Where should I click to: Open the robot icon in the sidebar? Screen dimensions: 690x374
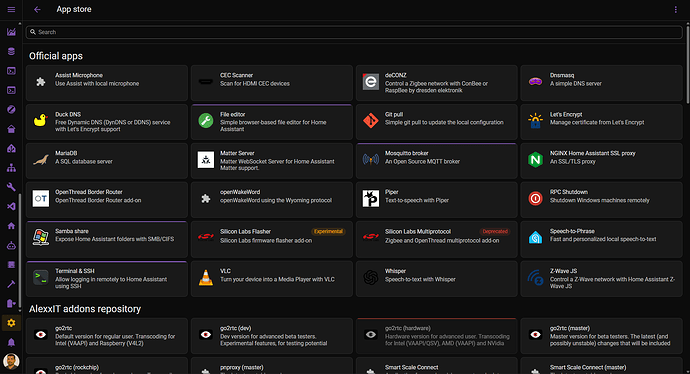11,246
